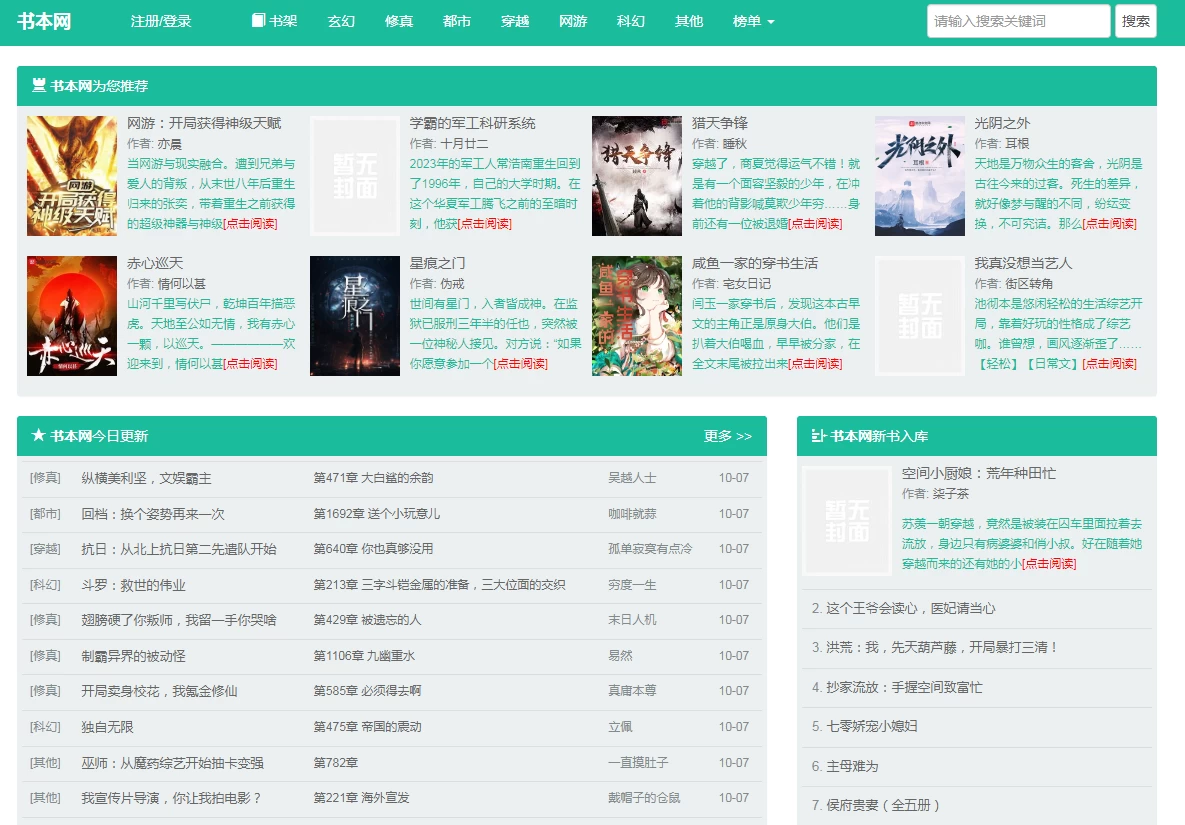Go to the 玄幻 category
The width and height of the screenshot is (1185, 825).
click(x=341, y=21)
